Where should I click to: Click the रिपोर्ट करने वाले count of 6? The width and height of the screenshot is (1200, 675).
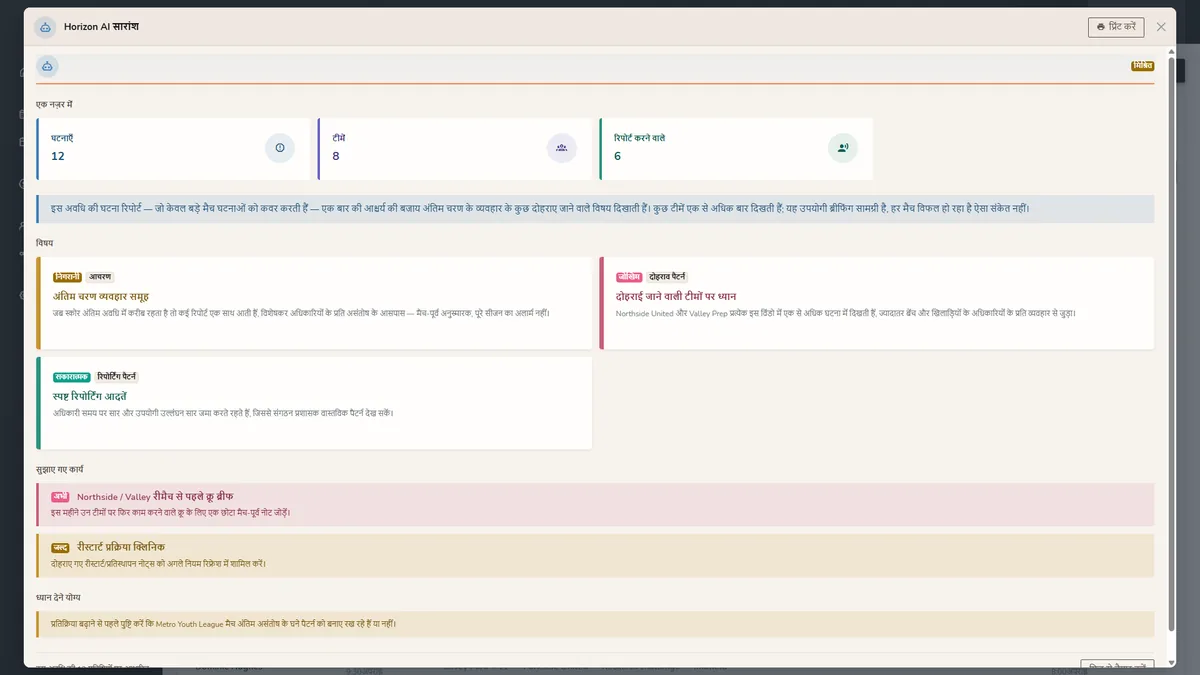618,156
